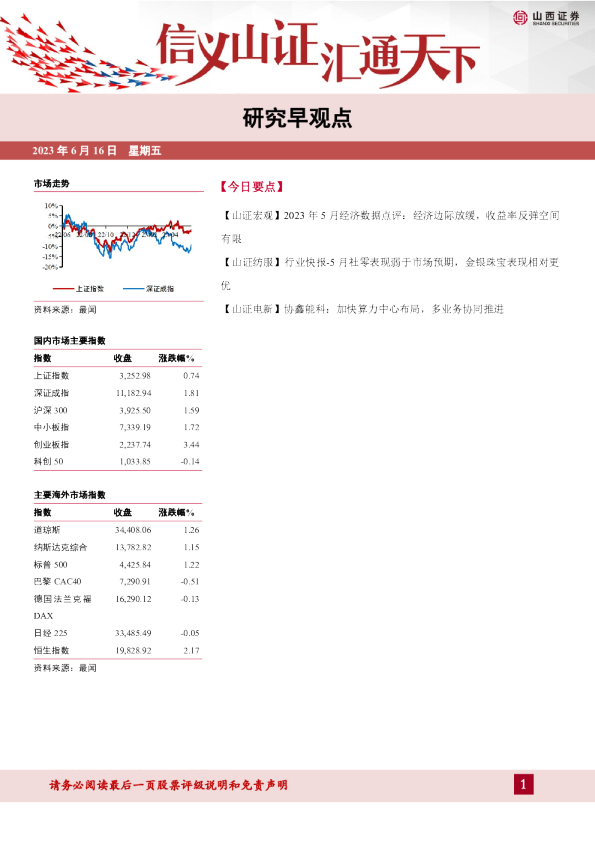Click the 涨跌幅% header in overseas table

[x=176, y=512]
